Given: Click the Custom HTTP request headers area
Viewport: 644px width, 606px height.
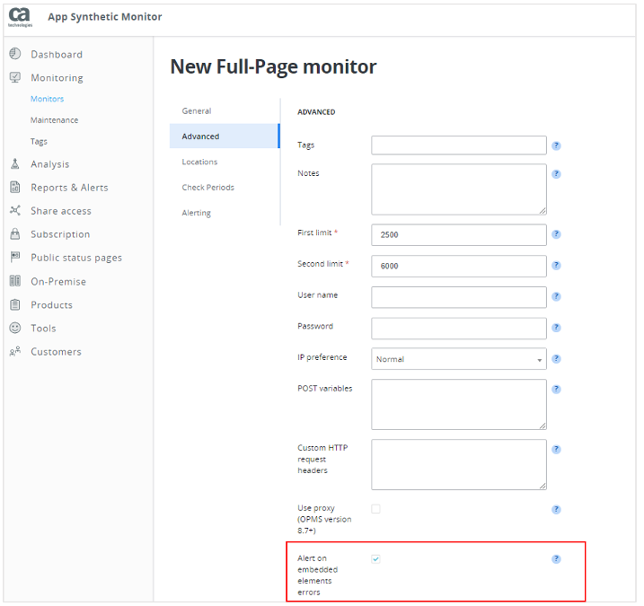Looking at the screenshot, I should 459,465.
